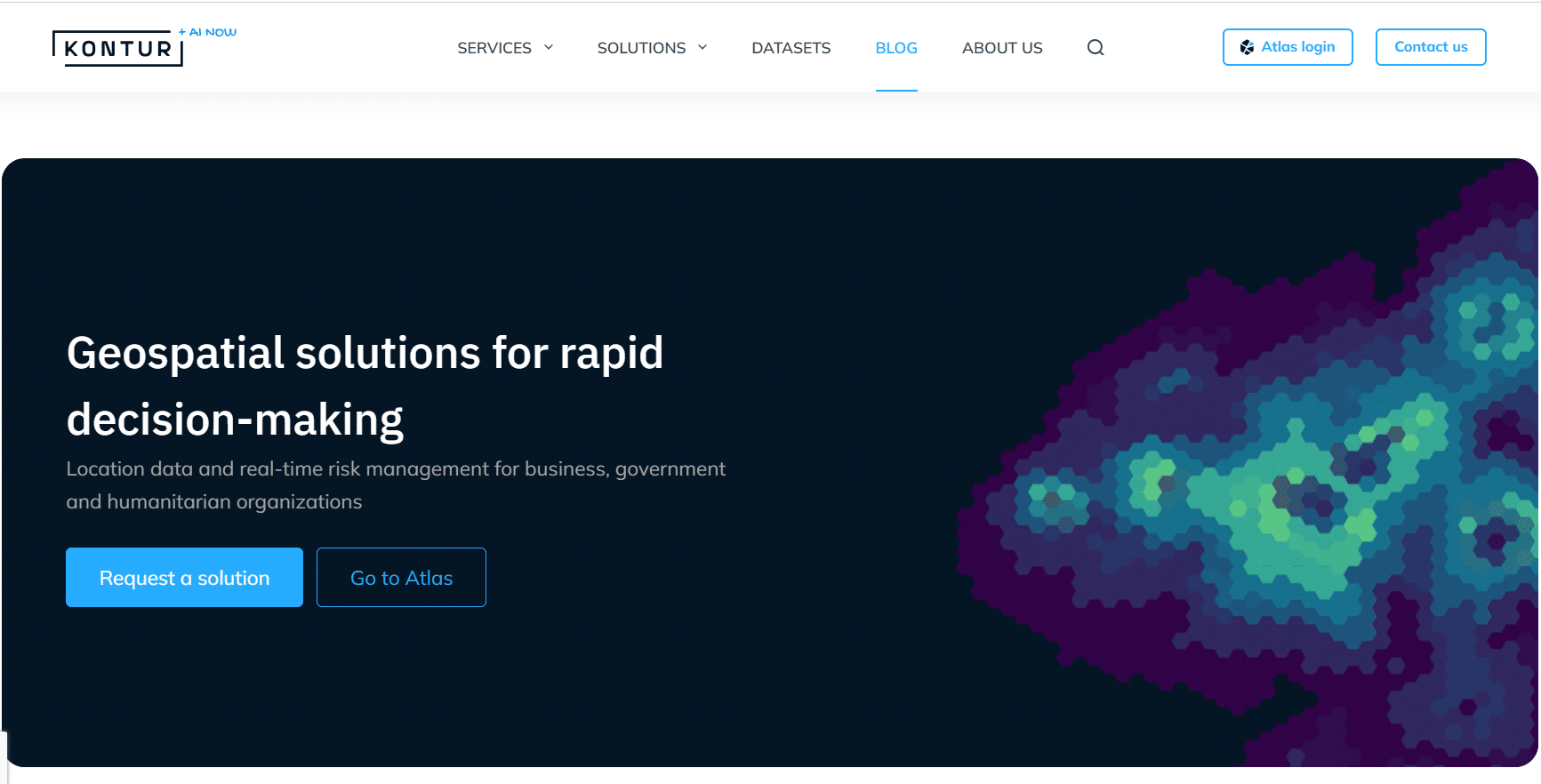Viewport: 1541px width, 784px height.
Task: Click the Kontur logo
Action: (x=117, y=48)
